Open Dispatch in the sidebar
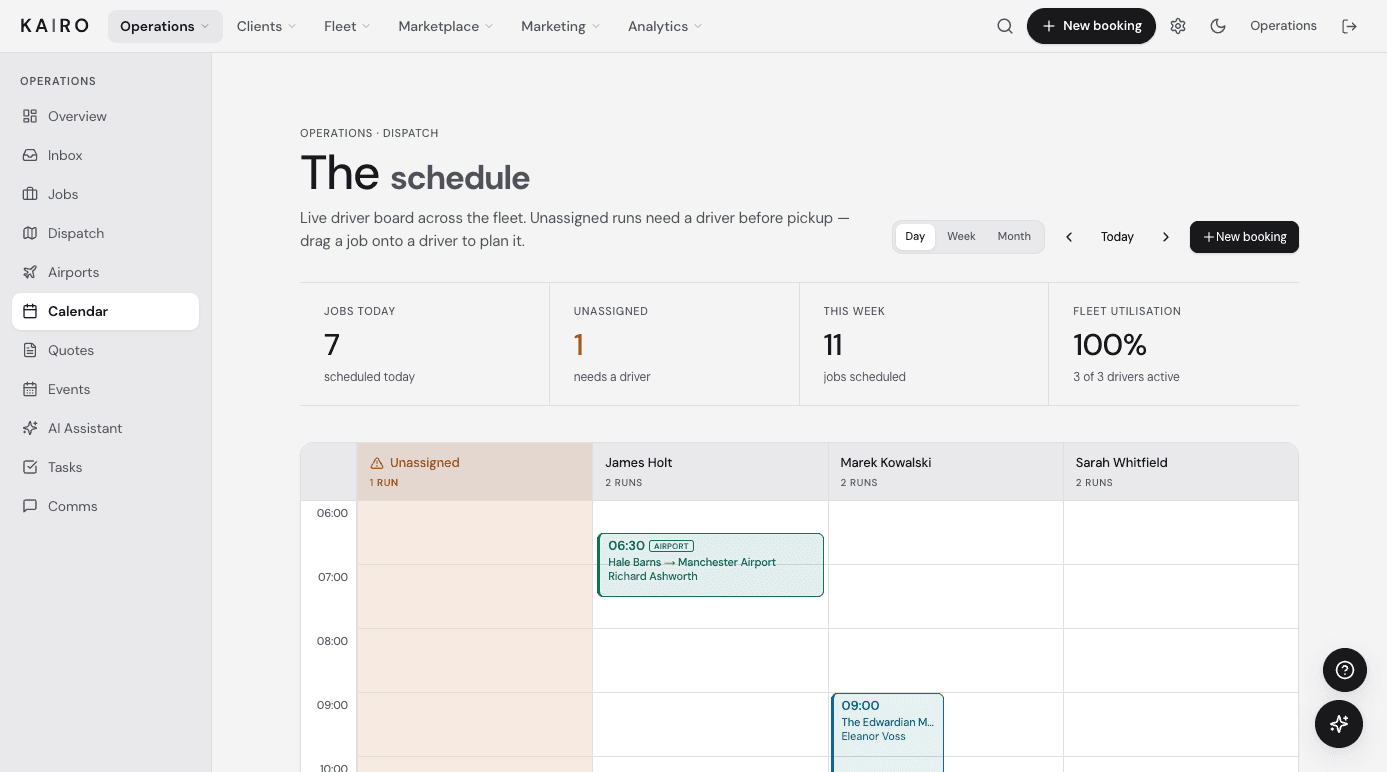This screenshot has height=772, width=1387. pos(106,233)
